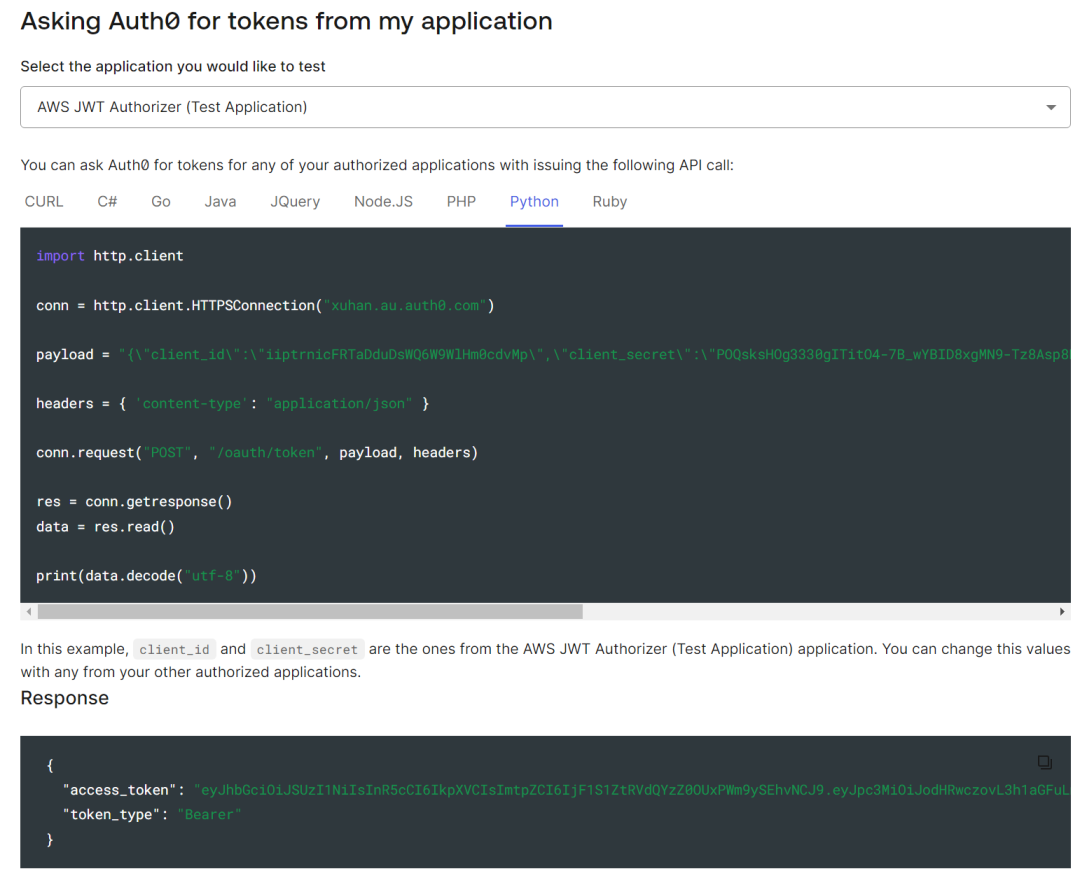
Task: Click the code block horizontal scrollbar thumb
Action: [310, 611]
